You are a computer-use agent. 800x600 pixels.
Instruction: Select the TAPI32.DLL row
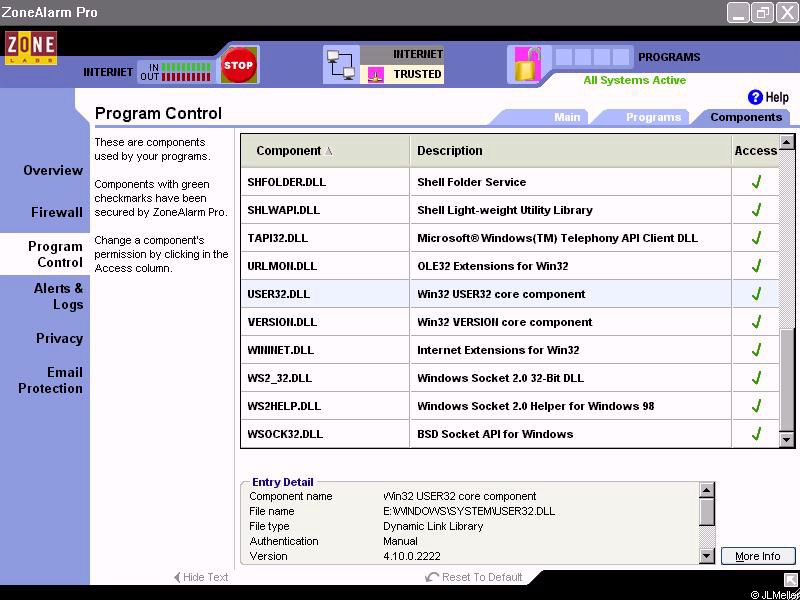[510, 238]
